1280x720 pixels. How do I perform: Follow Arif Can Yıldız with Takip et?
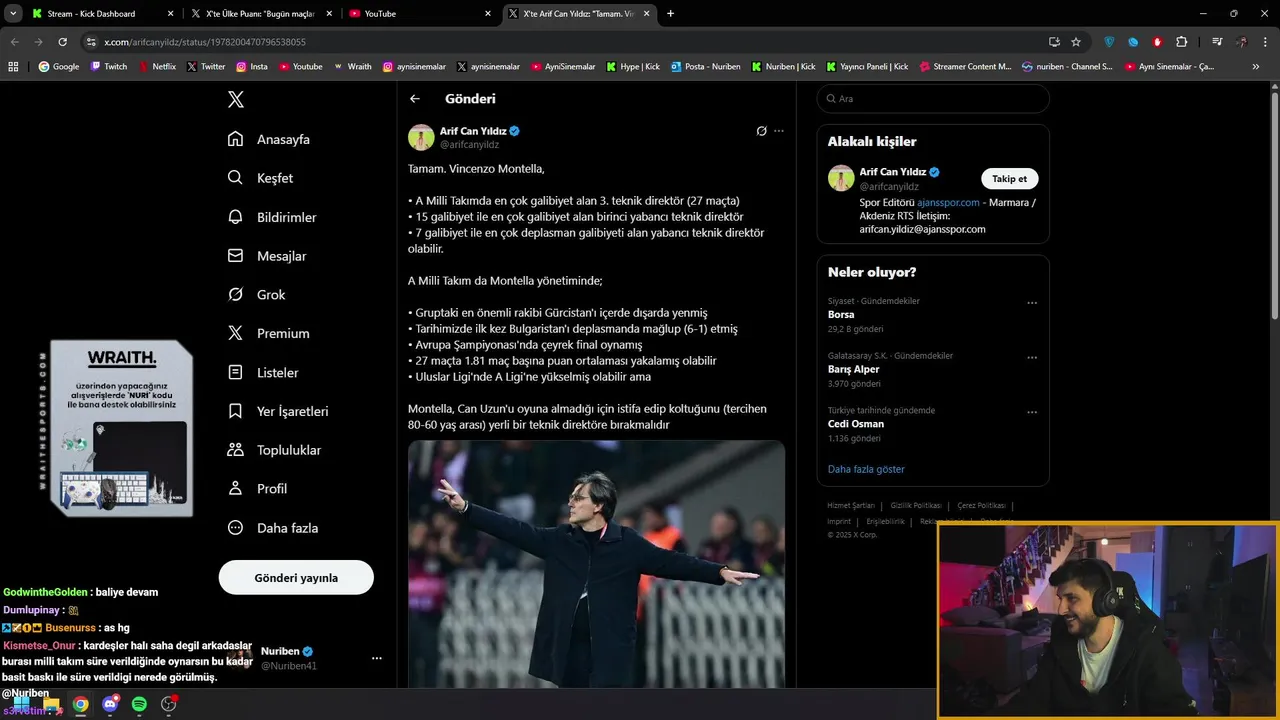click(1009, 179)
